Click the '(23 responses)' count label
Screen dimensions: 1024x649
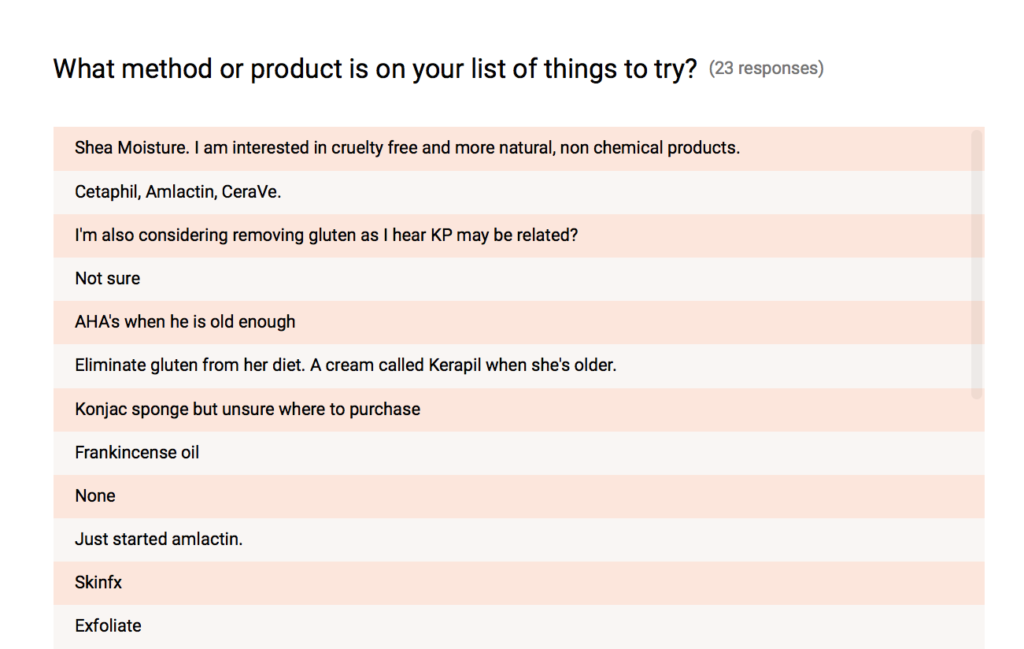[x=766, y=69]
